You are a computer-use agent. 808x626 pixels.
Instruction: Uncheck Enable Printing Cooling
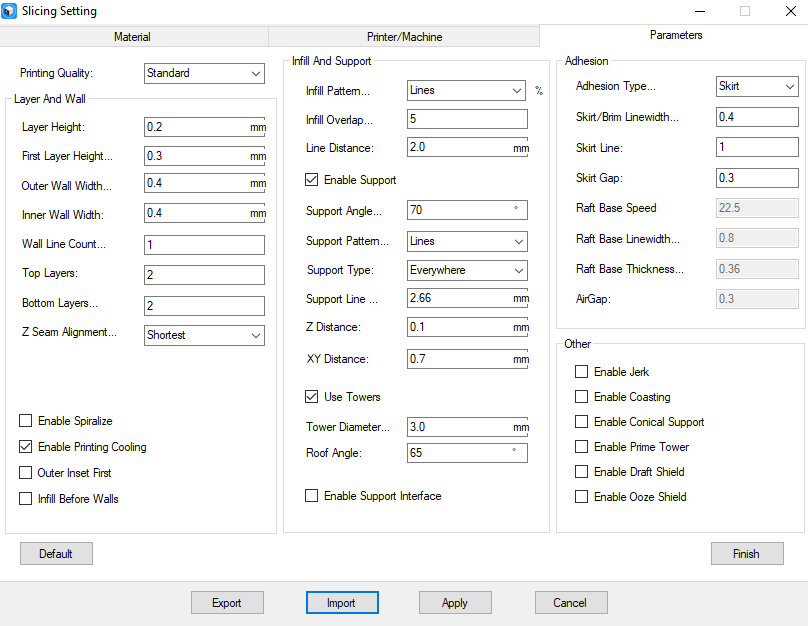click(x=26, y=447)
